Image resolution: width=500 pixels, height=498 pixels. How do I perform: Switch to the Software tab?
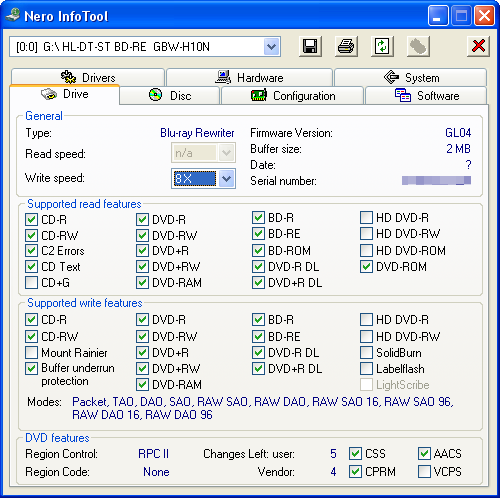tap(426, 96)
